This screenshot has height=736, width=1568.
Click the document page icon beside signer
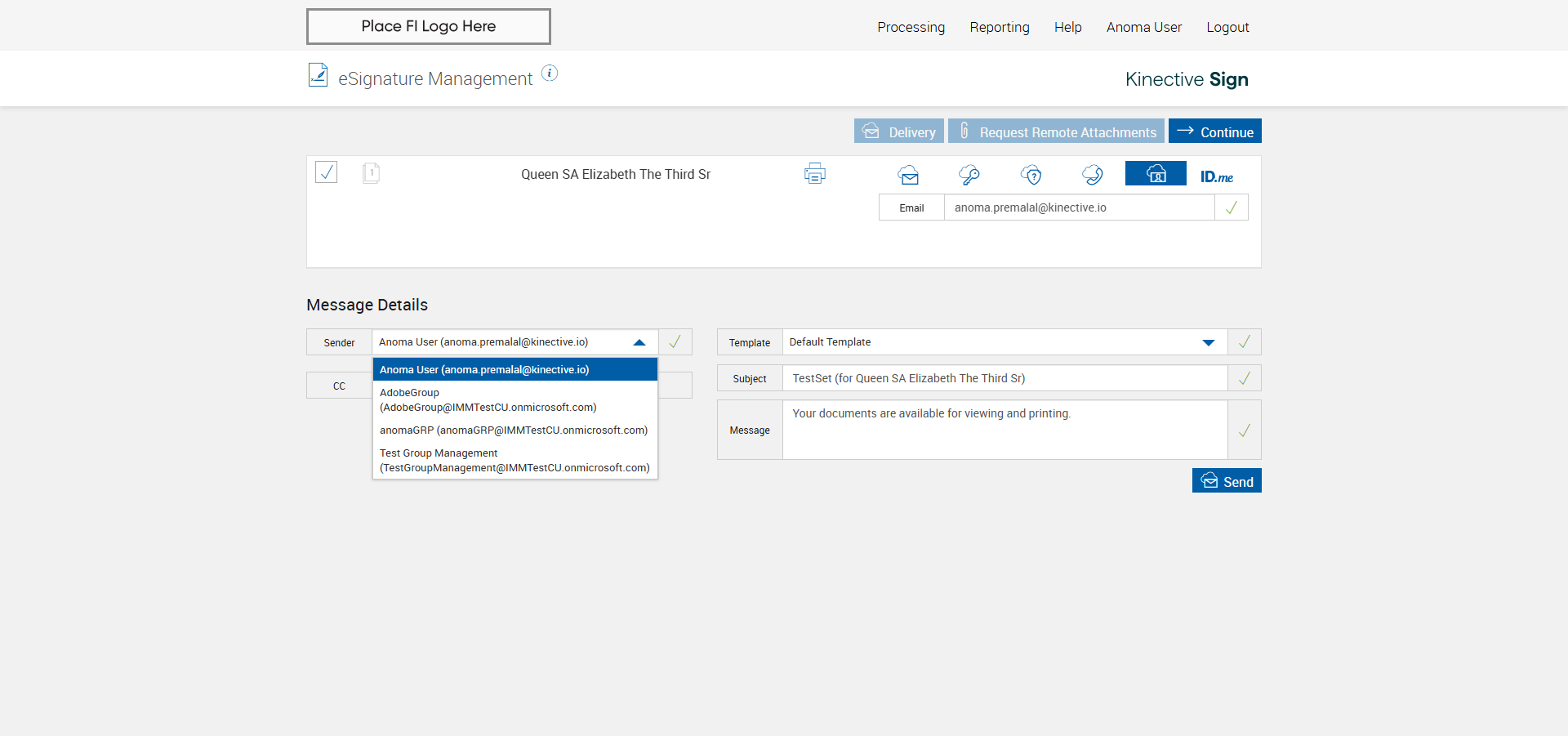(371, 173)
